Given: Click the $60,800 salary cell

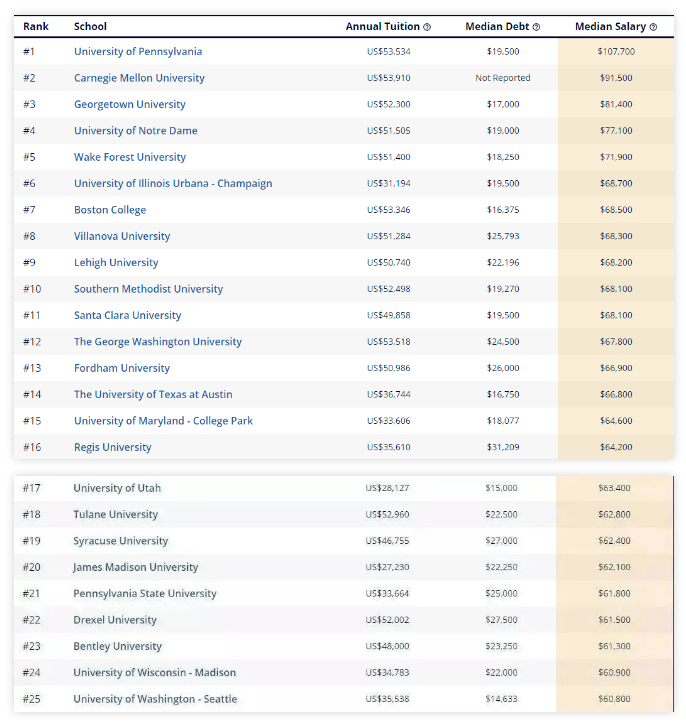Looking at the screenshot, I should (x=614, y=699).
